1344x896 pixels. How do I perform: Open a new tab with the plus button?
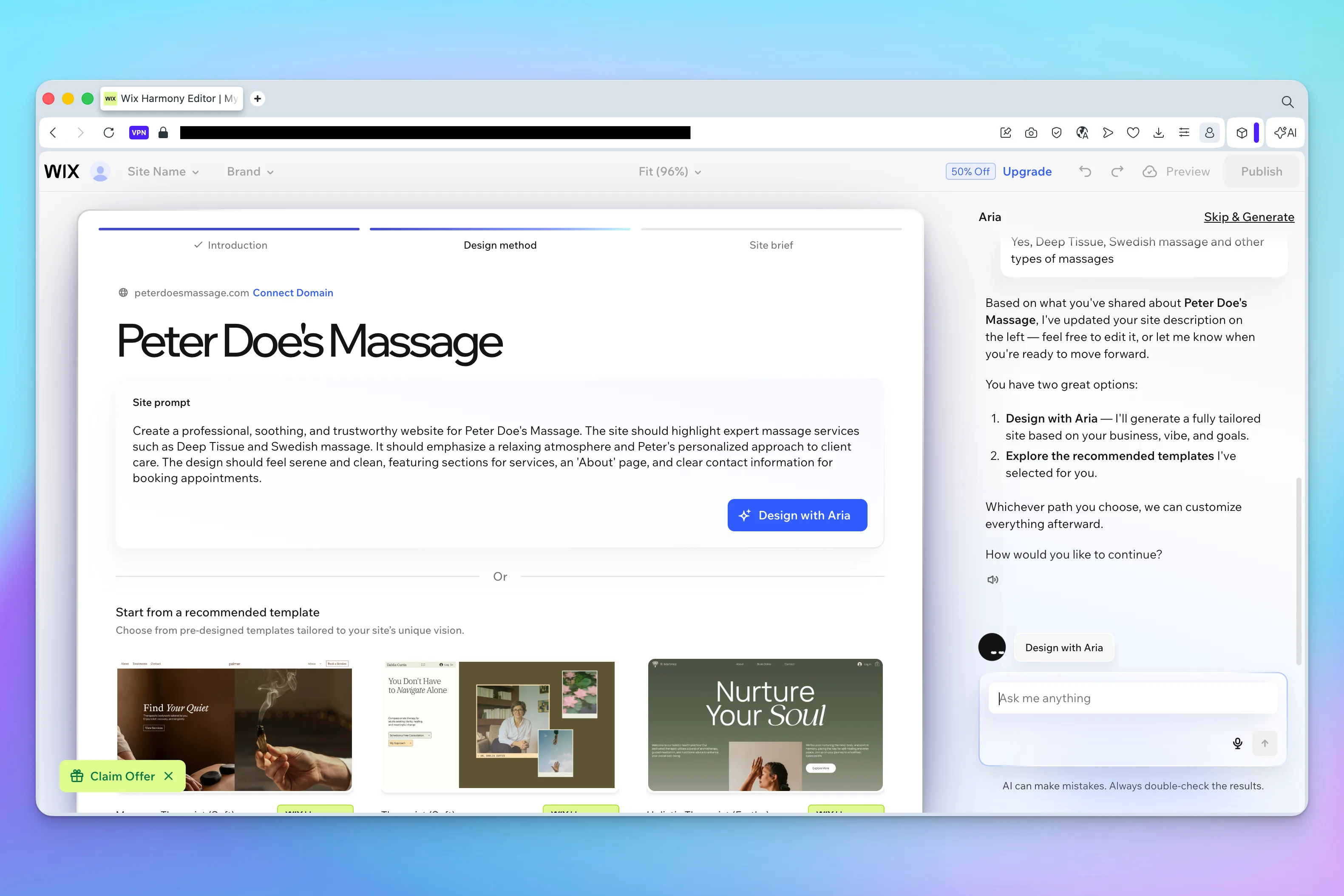tap(258, 98)
